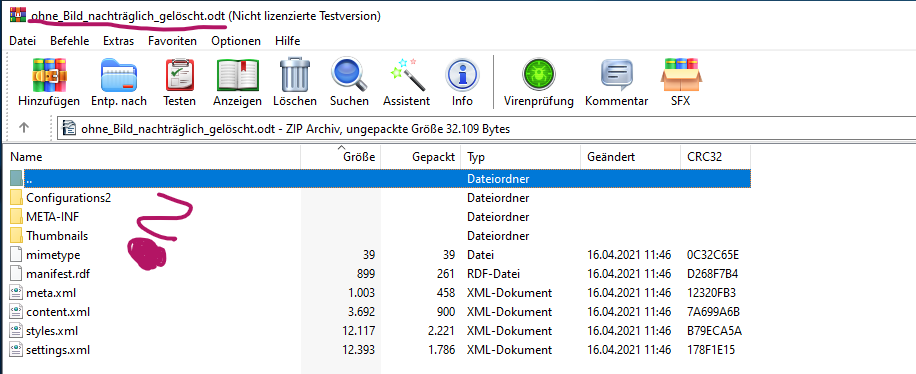This screenshot has height=374, width=916.
Task: Click CRC32 value D268F7B4
Action: 714,274
